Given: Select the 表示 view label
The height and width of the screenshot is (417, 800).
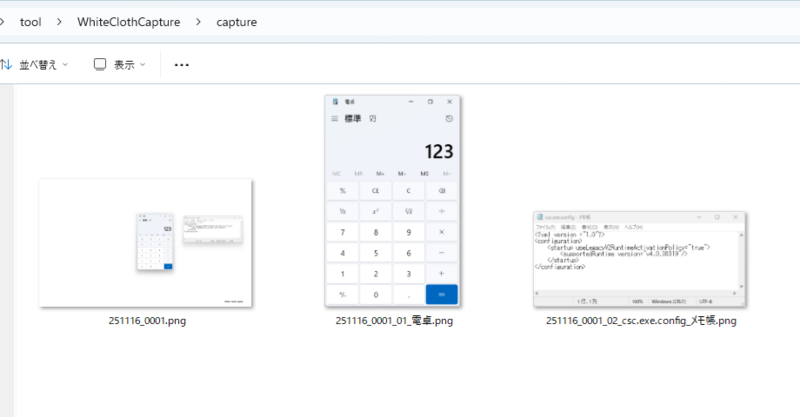Looking at the screenshot, I should (124, 65).
